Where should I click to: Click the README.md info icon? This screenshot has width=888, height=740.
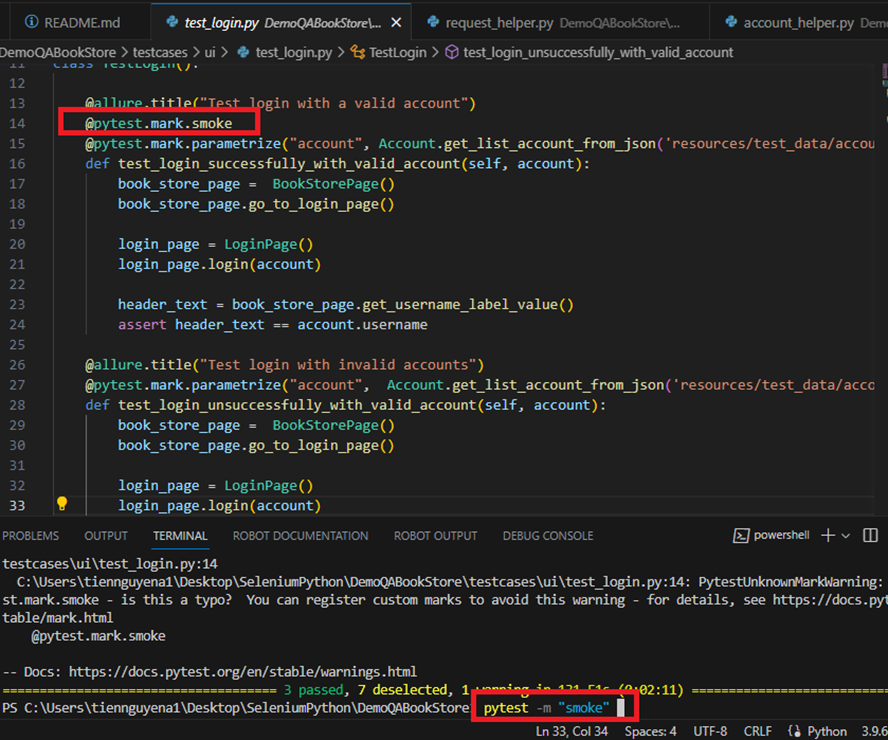coord(31,22)
